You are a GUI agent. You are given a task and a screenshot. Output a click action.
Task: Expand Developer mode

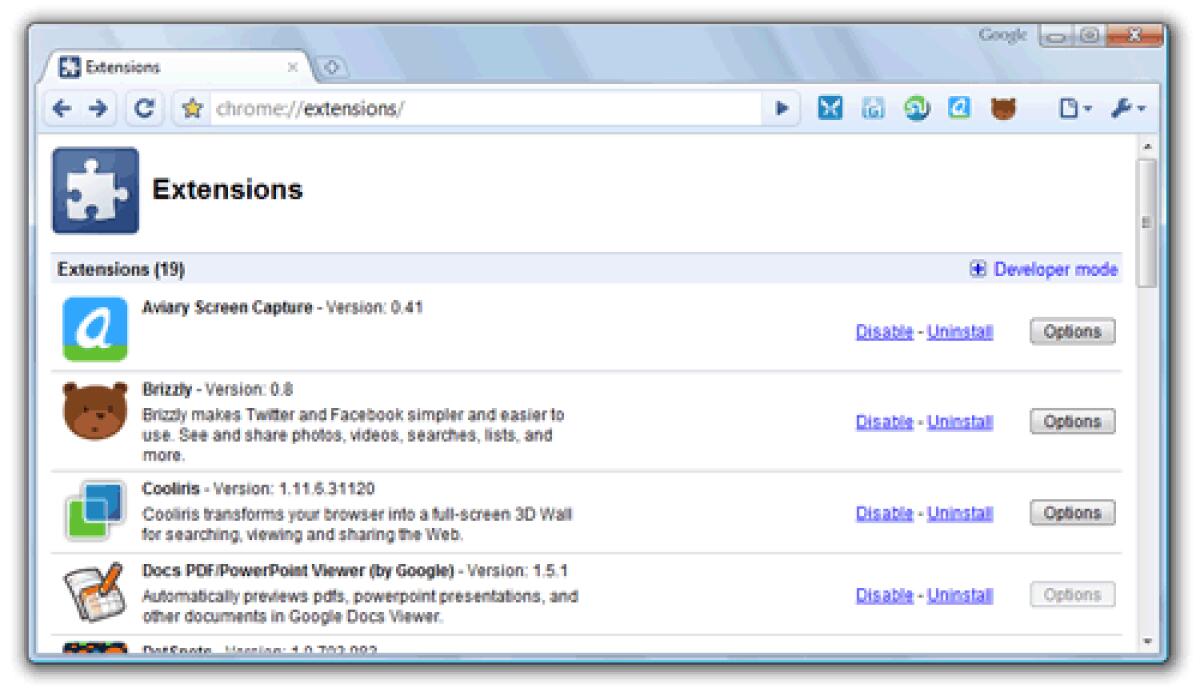point(1044,270)
